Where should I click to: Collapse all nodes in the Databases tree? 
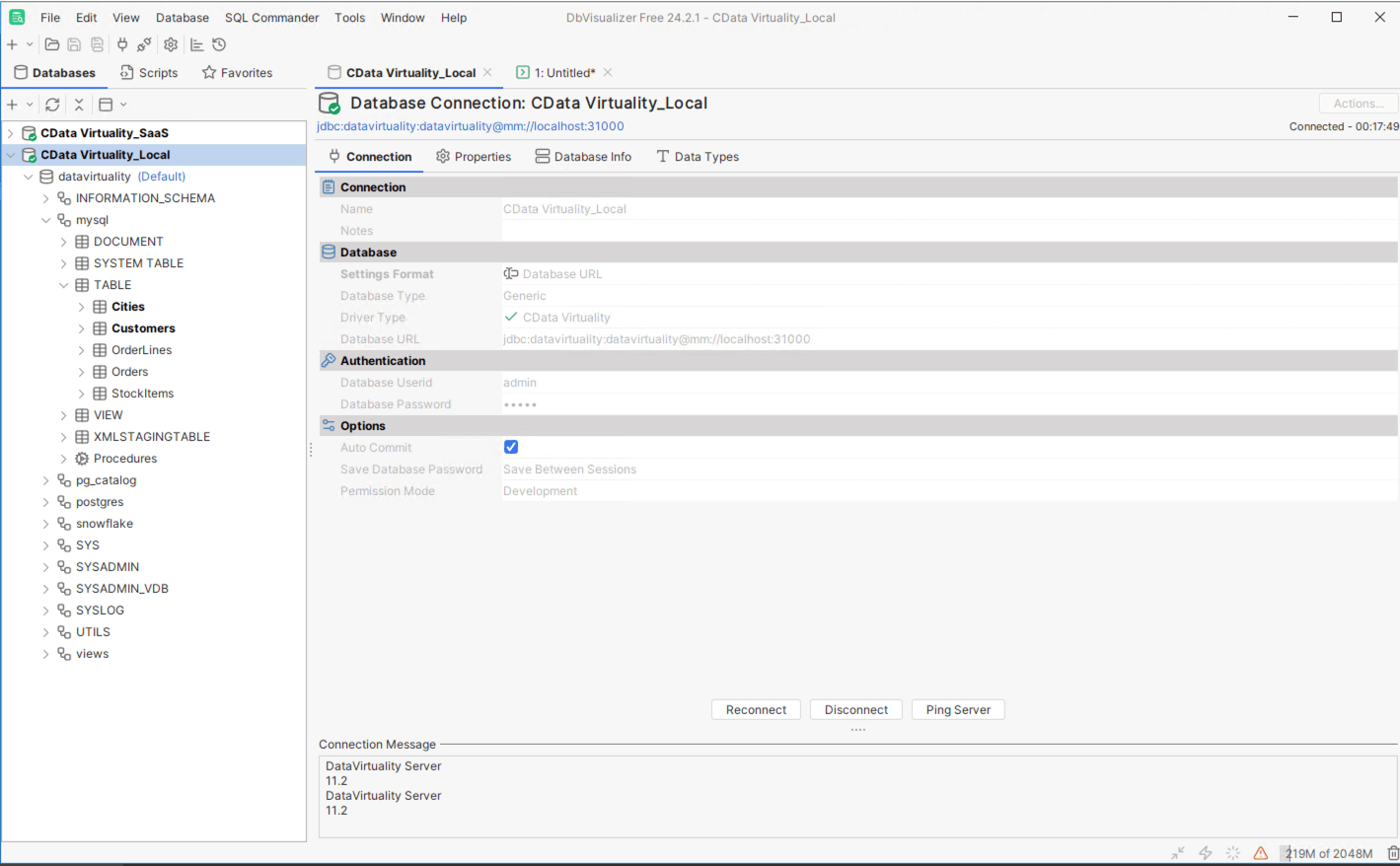click(79, 105)
